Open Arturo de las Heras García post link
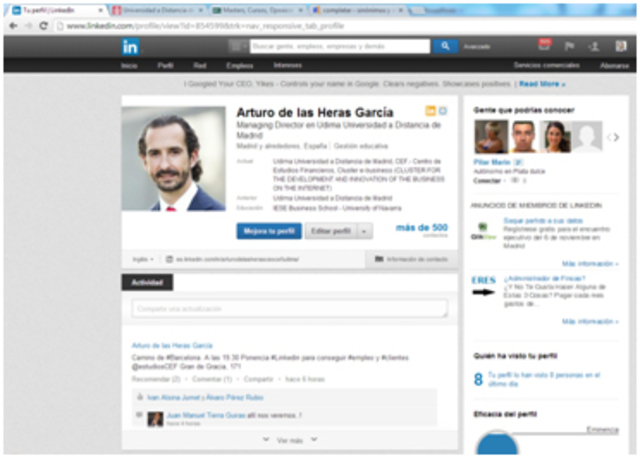This screenshot has width=640, height=458. (172, 345)
